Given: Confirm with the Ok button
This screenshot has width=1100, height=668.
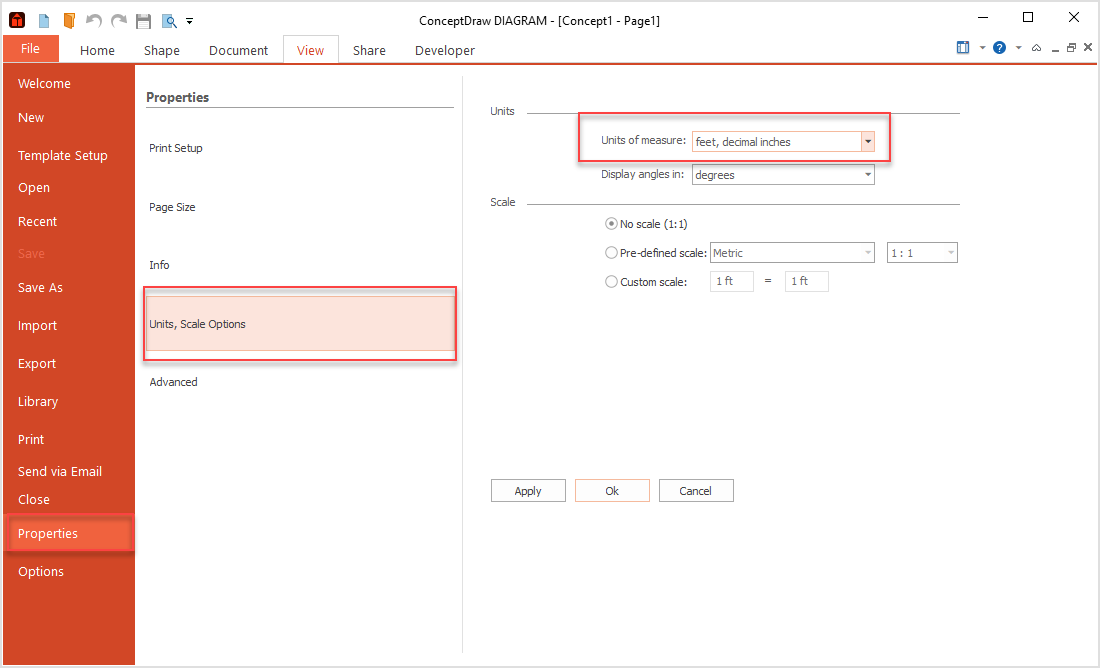Looking at the screenshot, I should click(612, 490).
